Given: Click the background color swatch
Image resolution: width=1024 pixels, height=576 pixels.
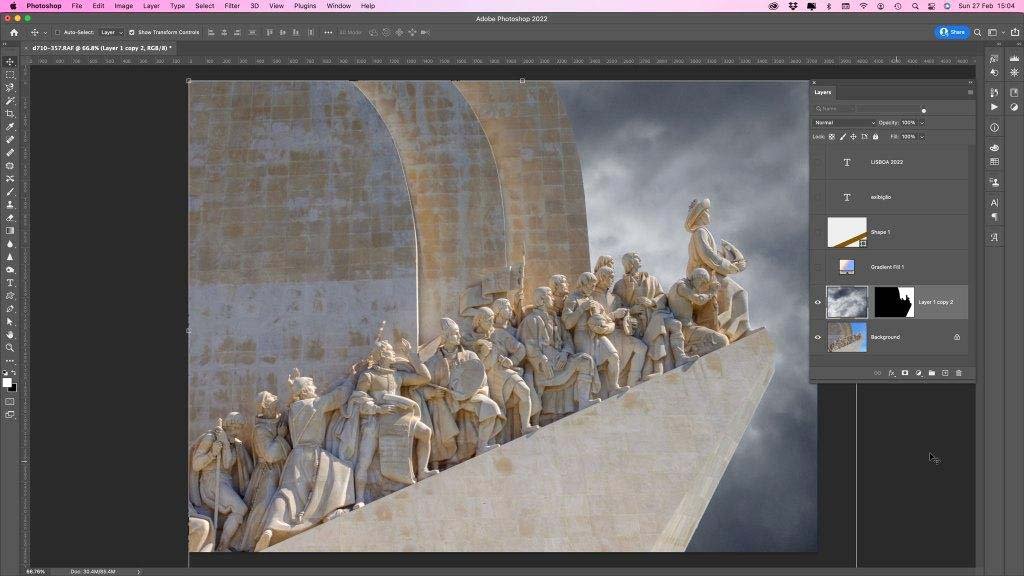Looking at the screenshot, I should [12, 388].
